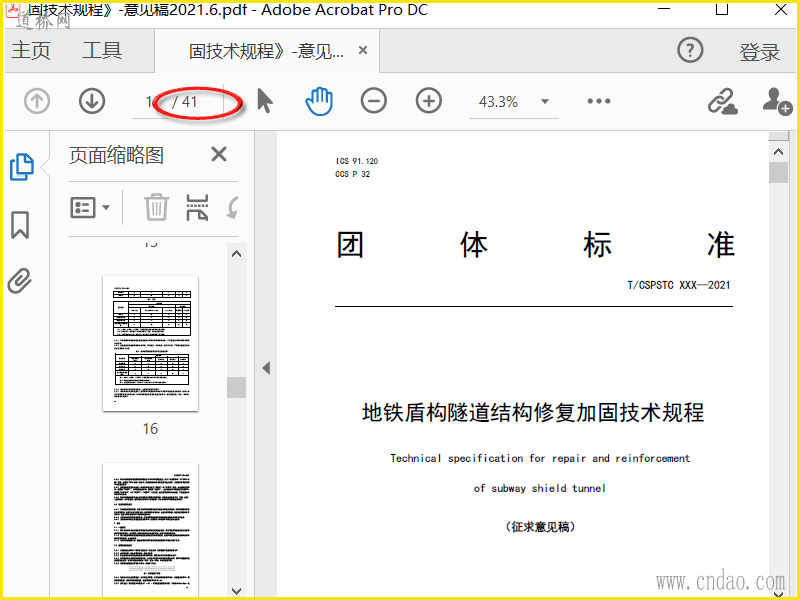Zoom out with the minus button

(374, 101)
